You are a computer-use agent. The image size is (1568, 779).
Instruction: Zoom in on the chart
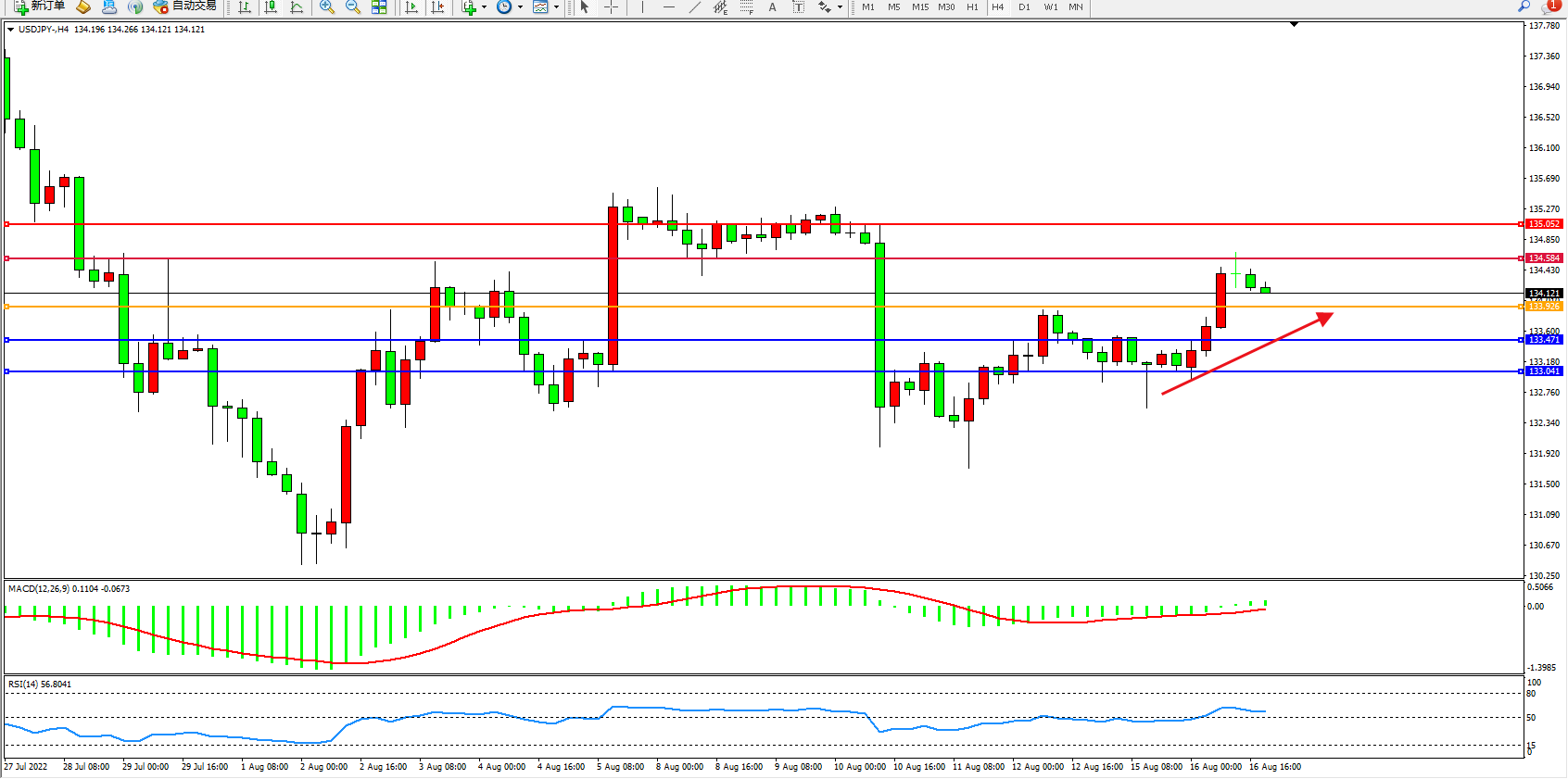pos(327,7)
